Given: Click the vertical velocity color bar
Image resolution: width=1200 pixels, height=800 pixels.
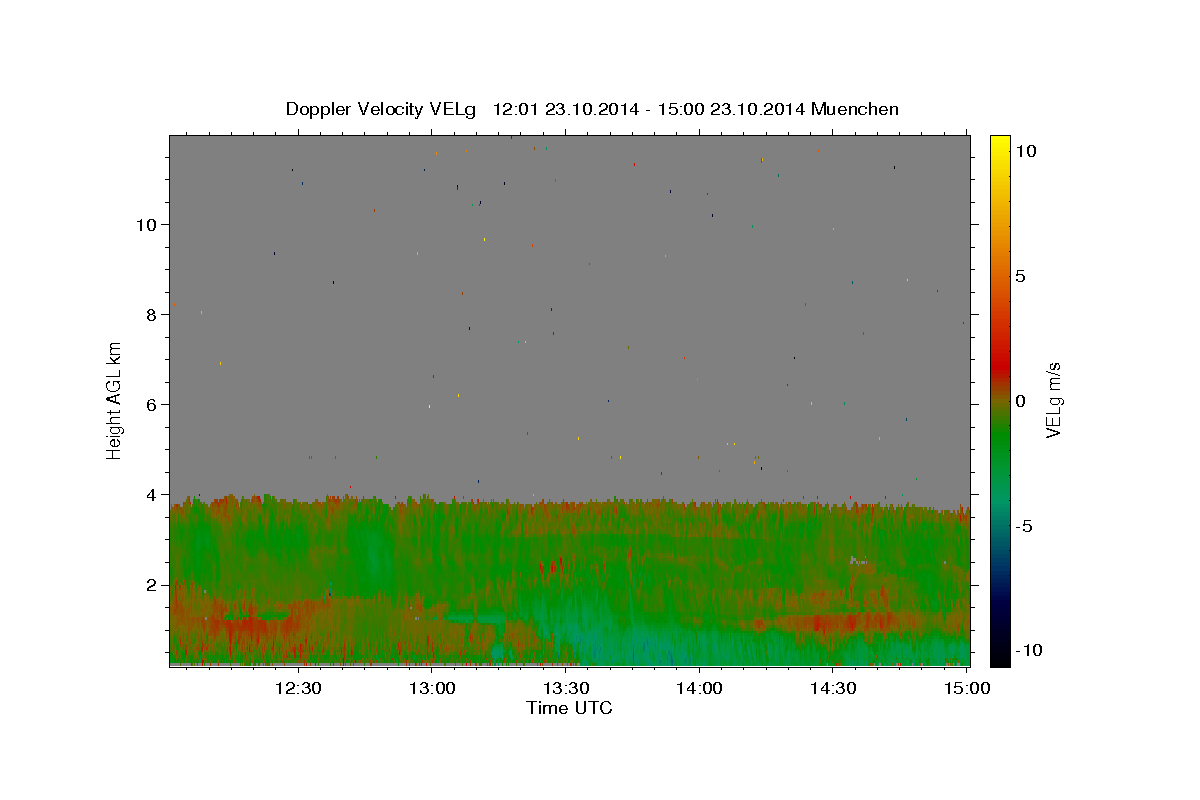Looking at the screenshot, I should [x=1000, y=400].
